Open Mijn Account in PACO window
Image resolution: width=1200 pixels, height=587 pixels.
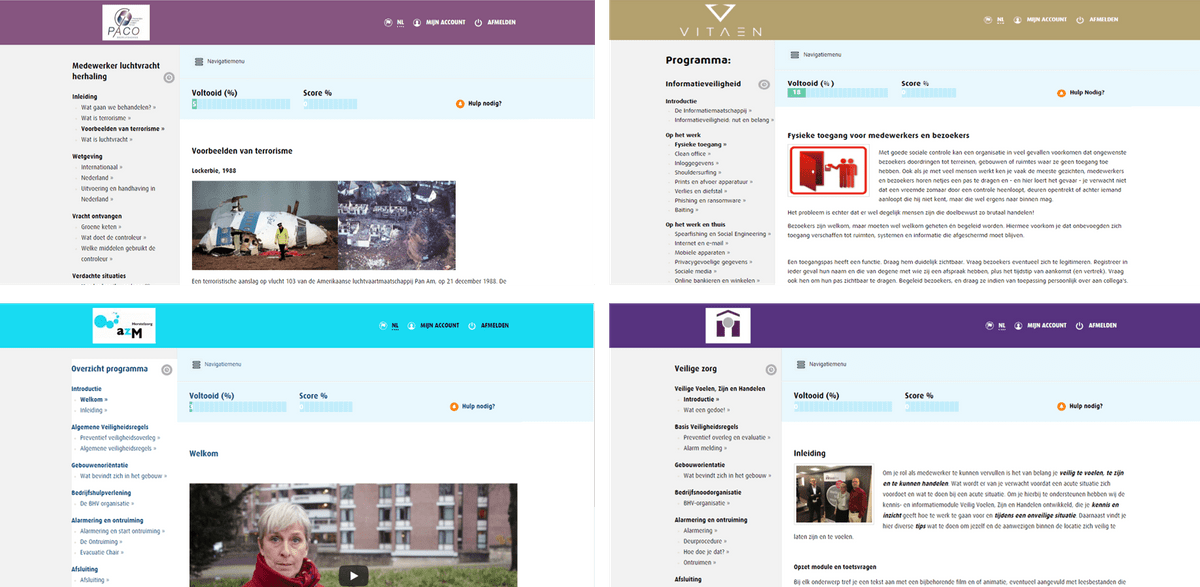coord(446,22)
